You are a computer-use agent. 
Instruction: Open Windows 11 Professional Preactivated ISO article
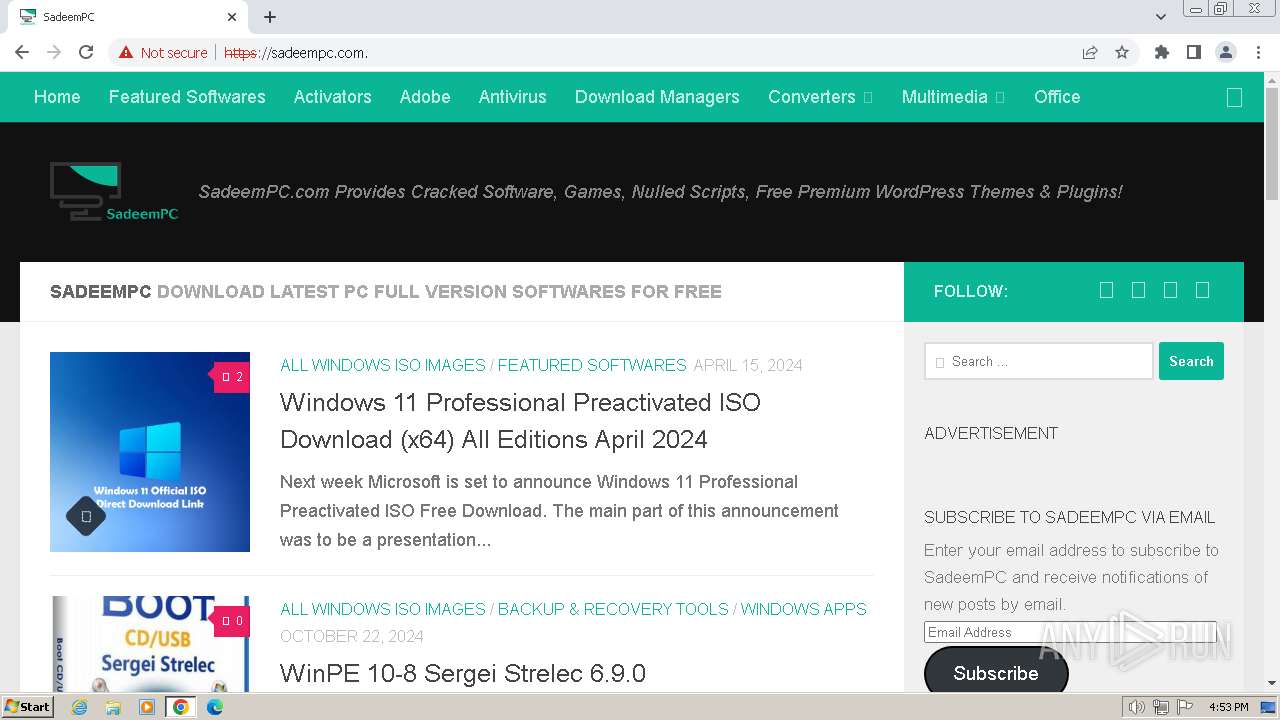point(520,421)
